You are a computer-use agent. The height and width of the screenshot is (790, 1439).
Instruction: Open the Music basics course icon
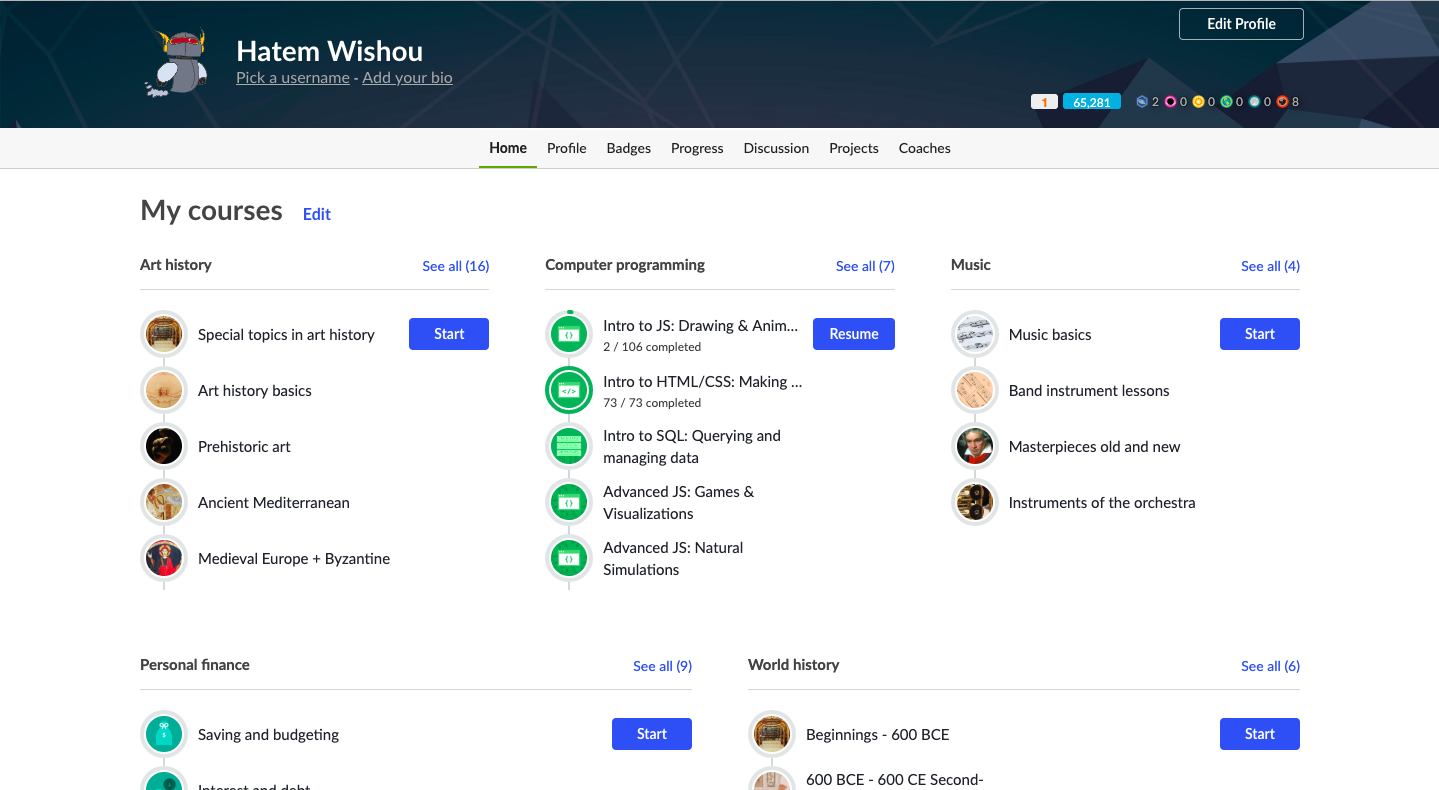pos(975,334)
